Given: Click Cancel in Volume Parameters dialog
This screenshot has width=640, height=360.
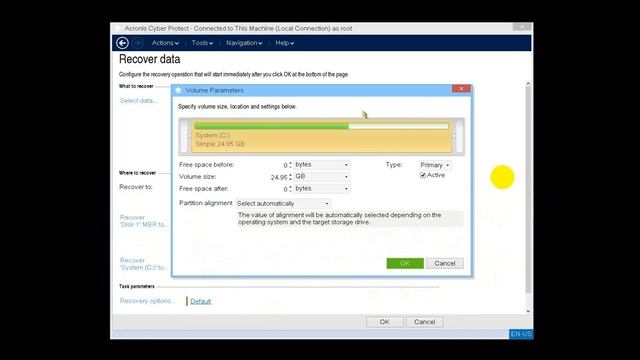Looking at the screenshot, I should point(444,263).
